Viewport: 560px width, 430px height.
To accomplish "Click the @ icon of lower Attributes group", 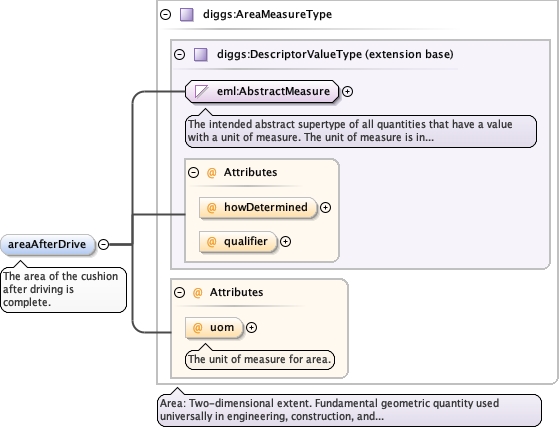I will 198,292.
